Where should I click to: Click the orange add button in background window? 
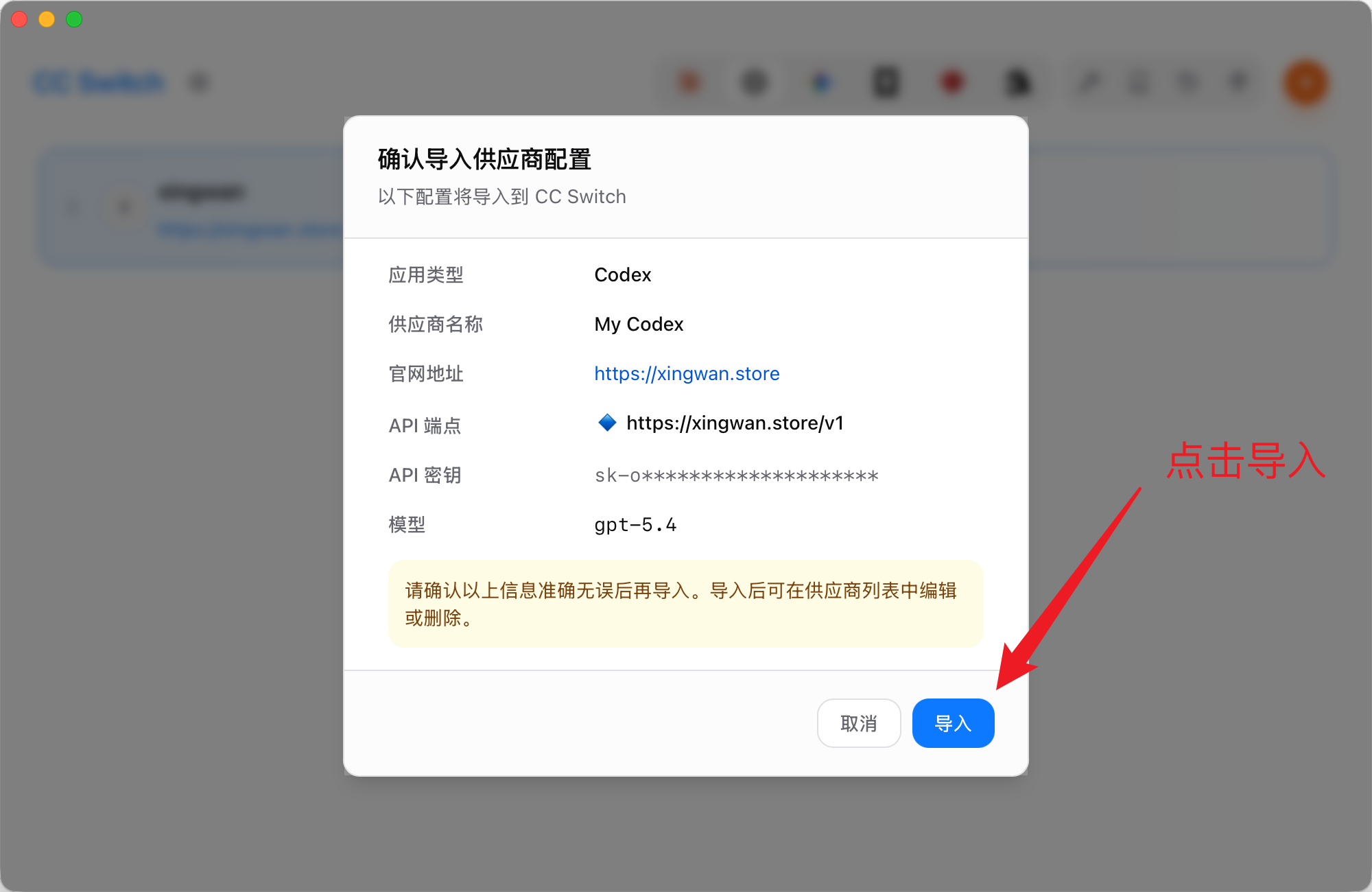coord(1306,82)
